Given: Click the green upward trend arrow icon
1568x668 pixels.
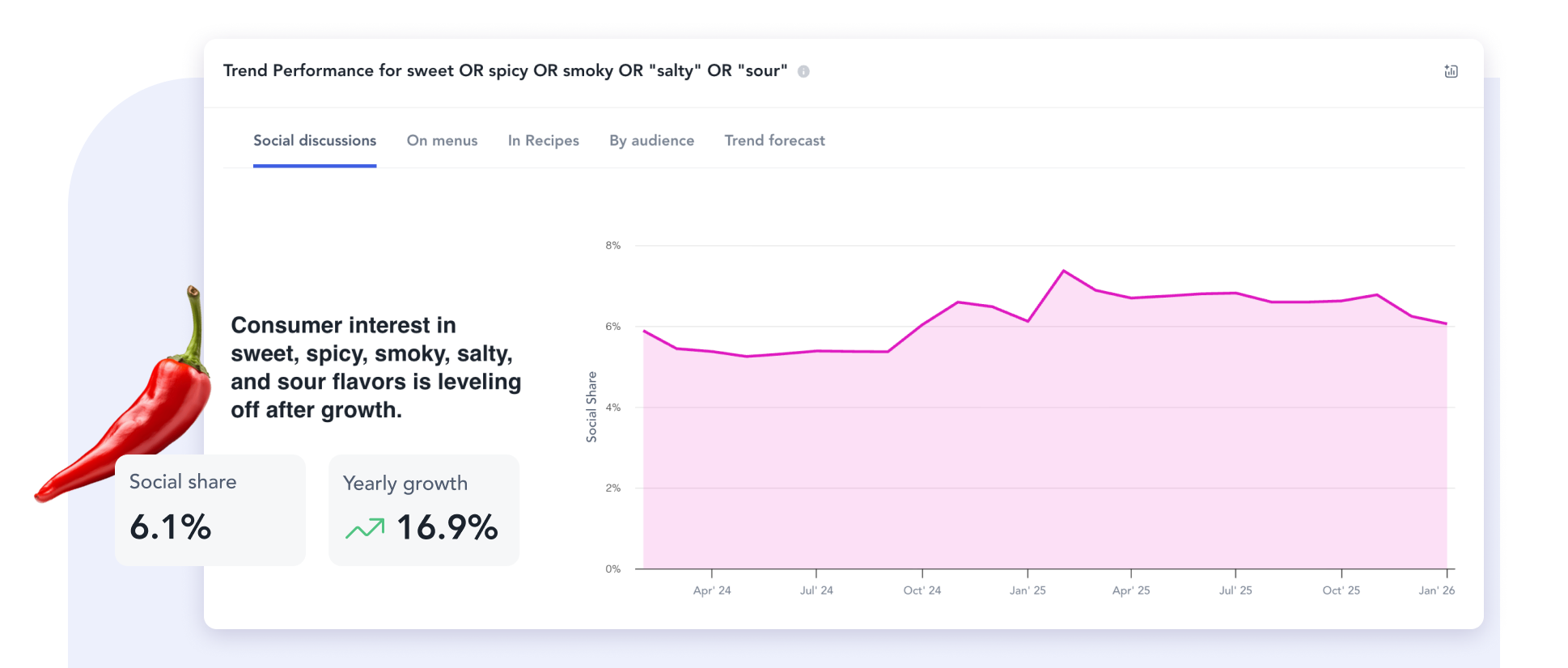Looking at the screenshot, I should pyautogui.click(x=365, y=528).
